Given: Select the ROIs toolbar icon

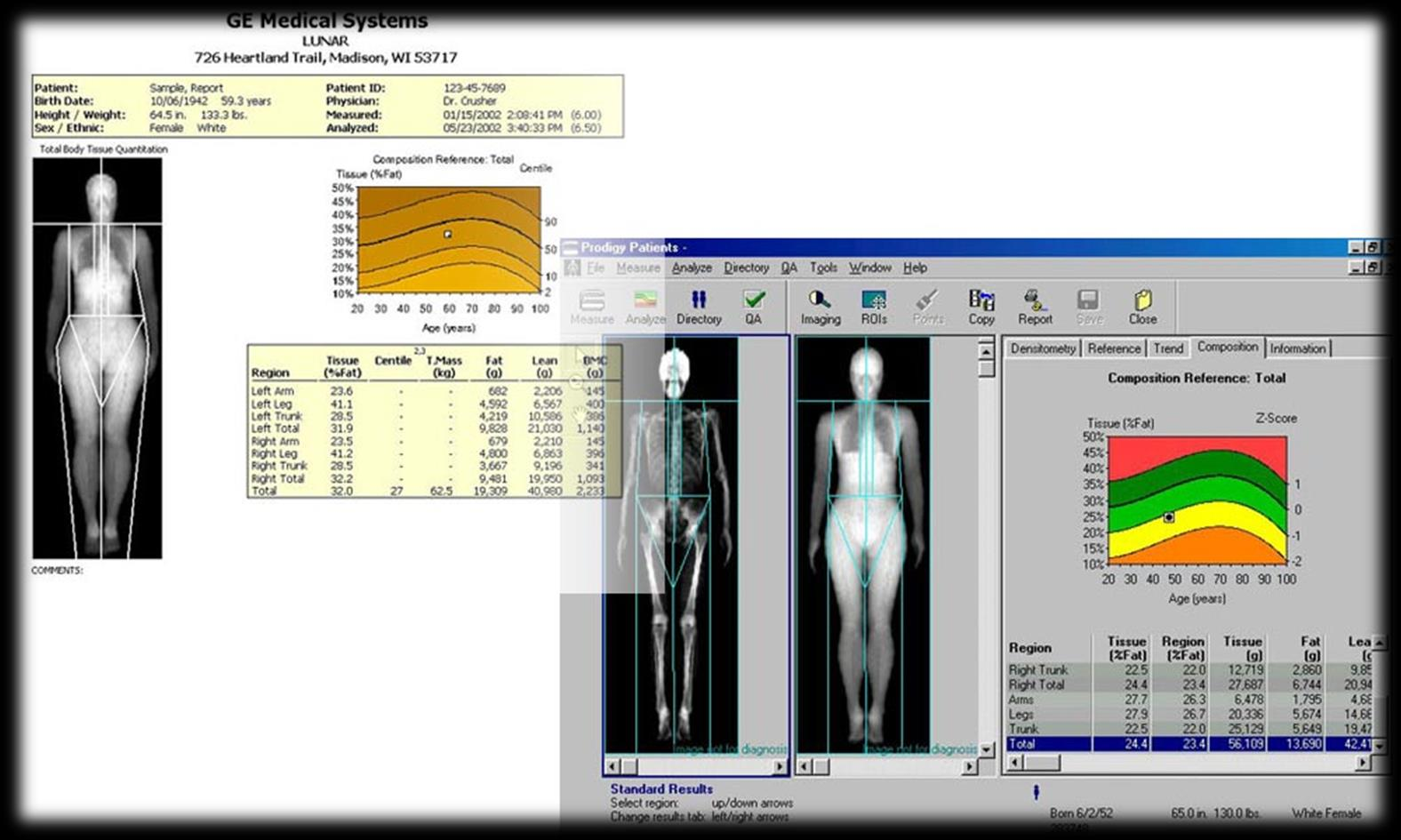Looking at the screenshot, I should click(874, 307).
